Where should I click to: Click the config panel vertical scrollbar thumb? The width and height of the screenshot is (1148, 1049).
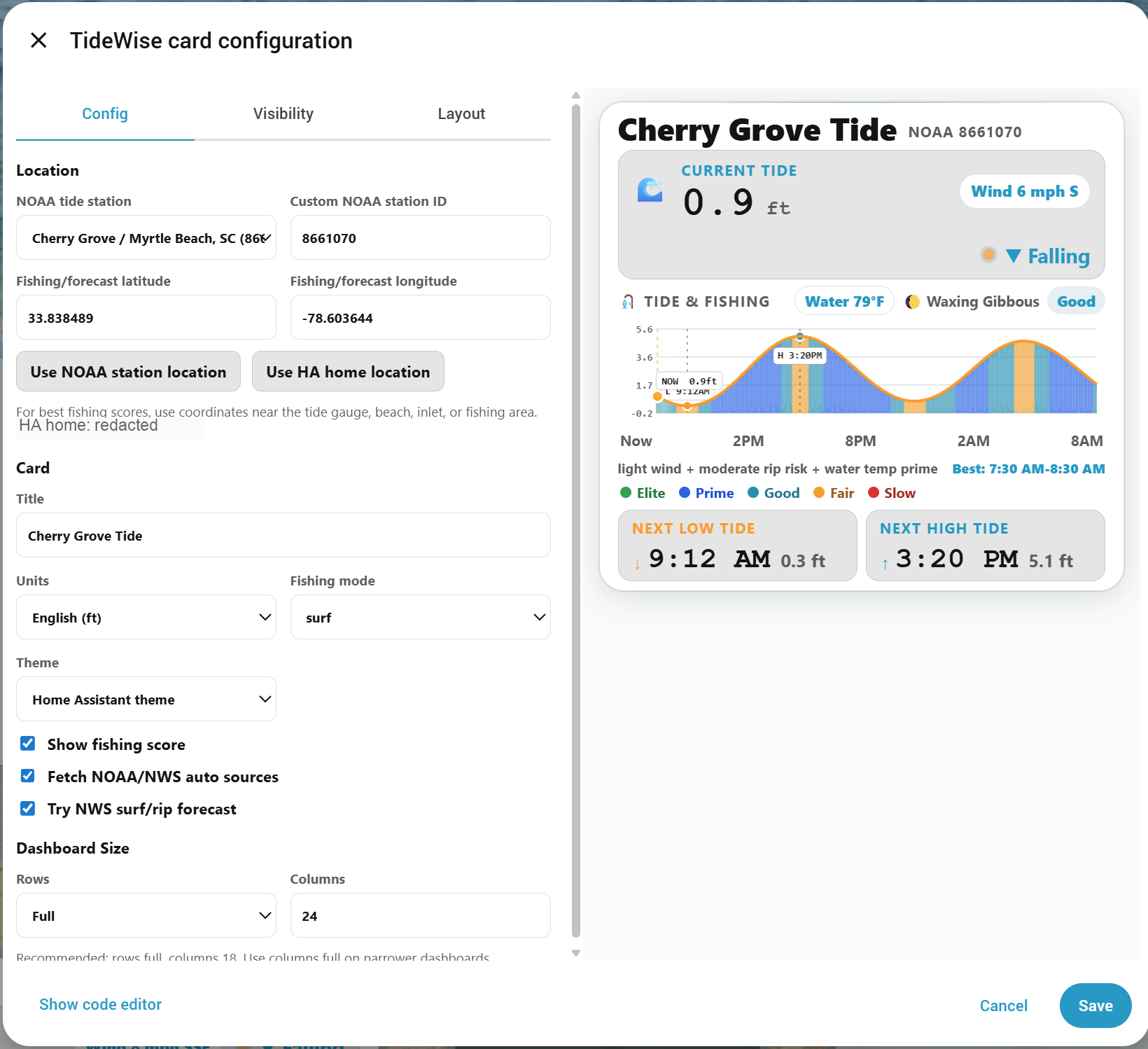point(576,520)
